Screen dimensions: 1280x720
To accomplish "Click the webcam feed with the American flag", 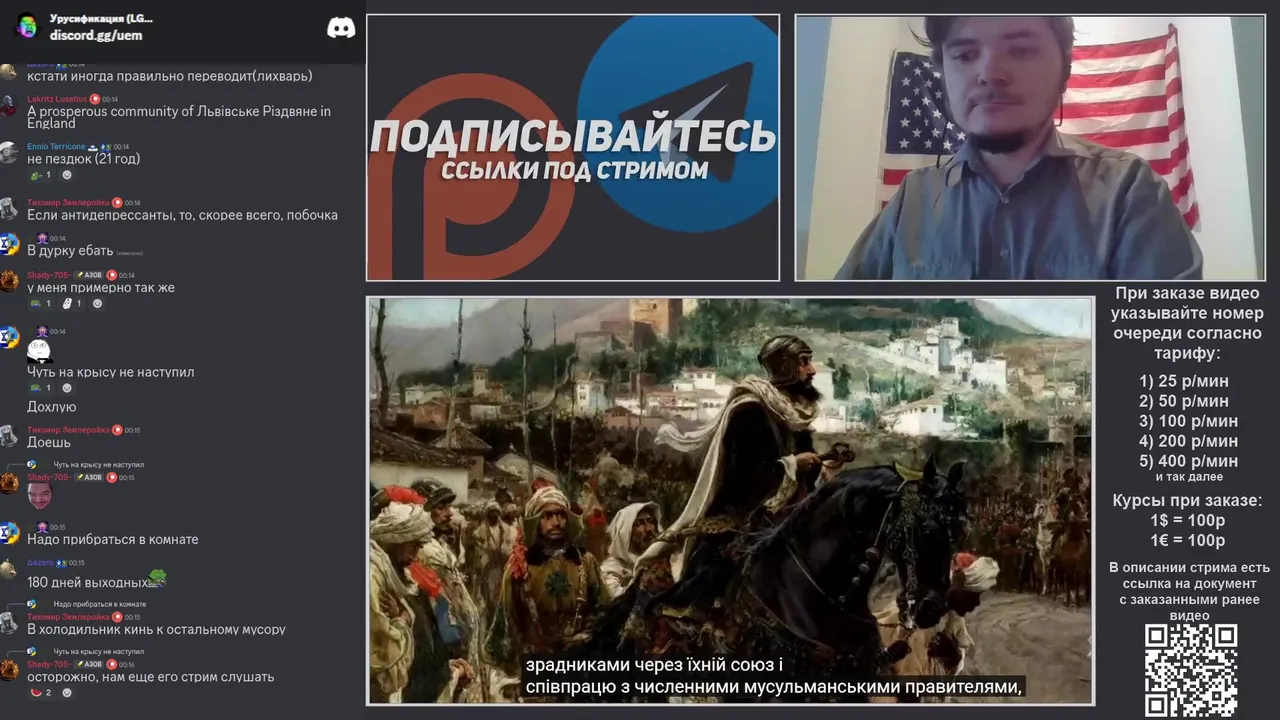I will 1030,147.
